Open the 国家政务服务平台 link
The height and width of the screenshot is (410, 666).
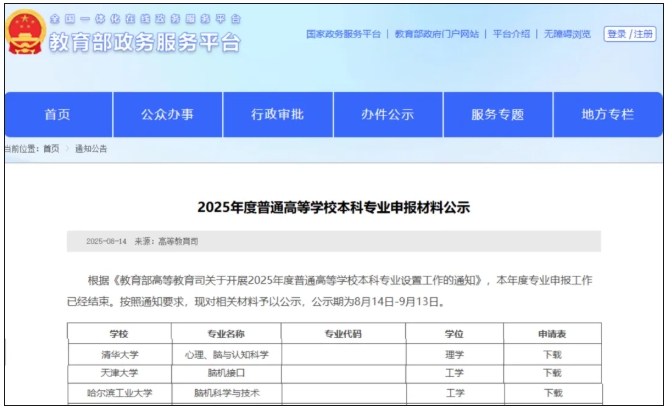pyautogui.click(x=344, y=34)
